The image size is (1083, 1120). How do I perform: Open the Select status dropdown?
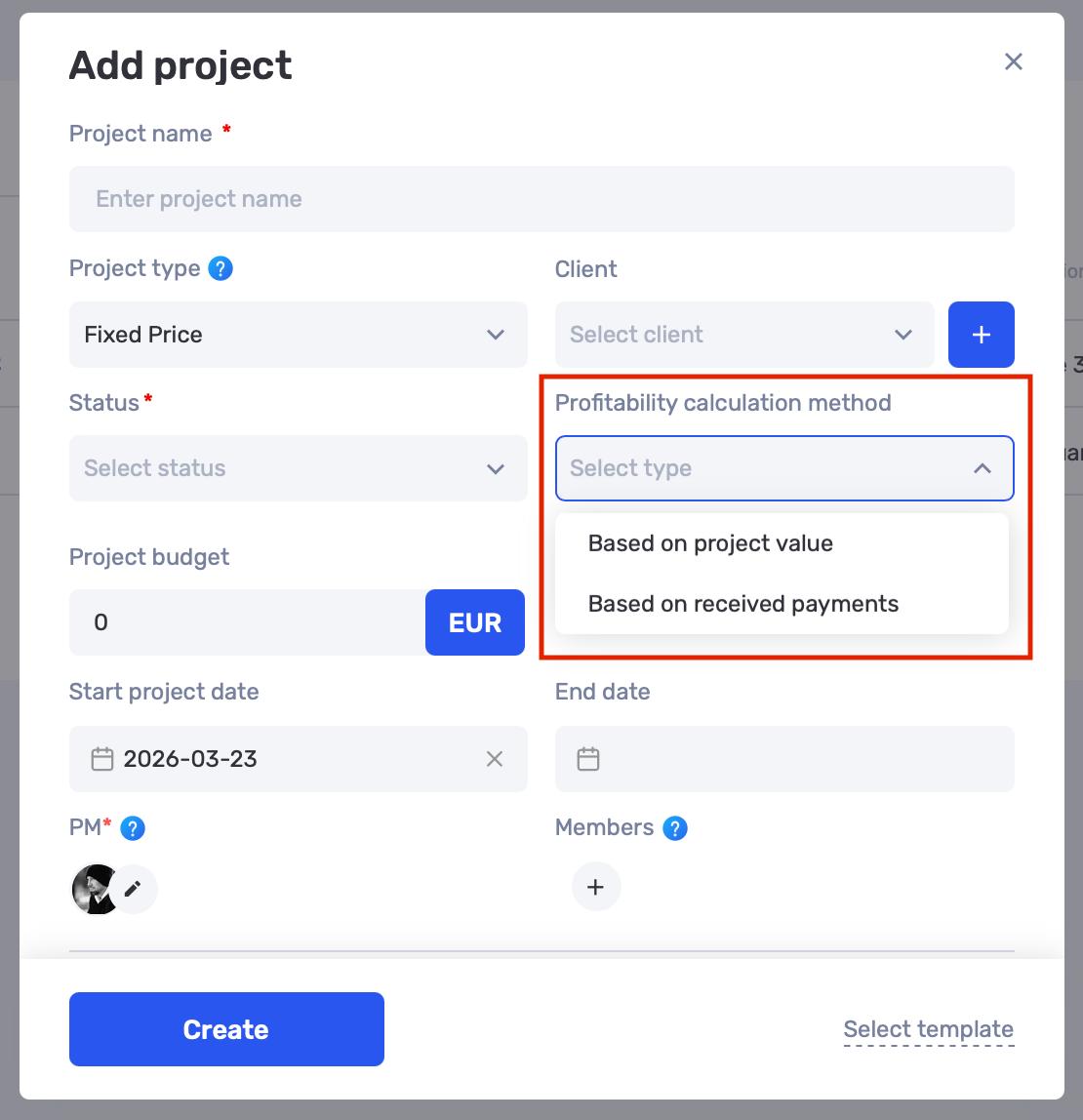(298, 468)
